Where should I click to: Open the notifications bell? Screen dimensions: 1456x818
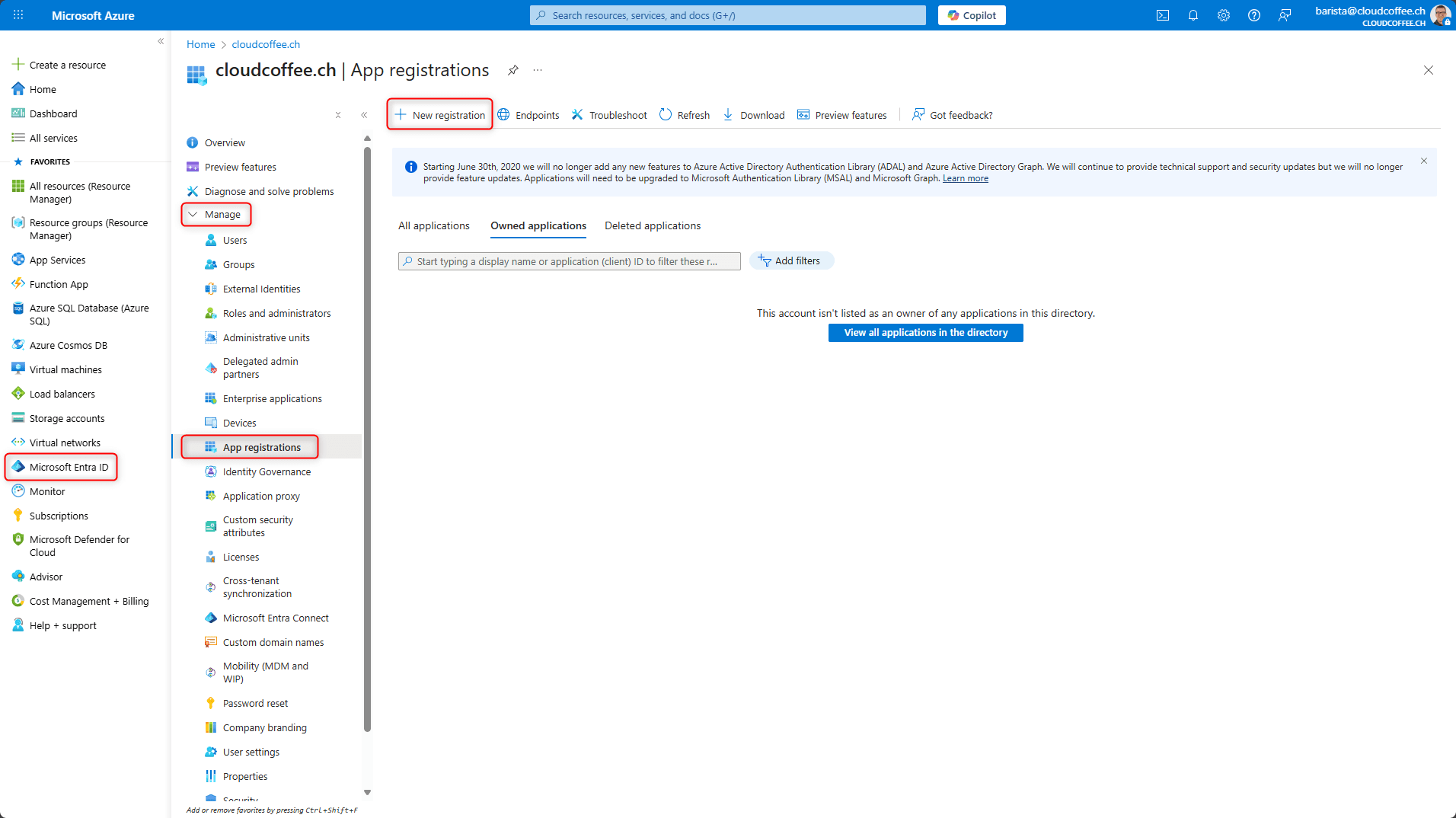coord(1193,15)
